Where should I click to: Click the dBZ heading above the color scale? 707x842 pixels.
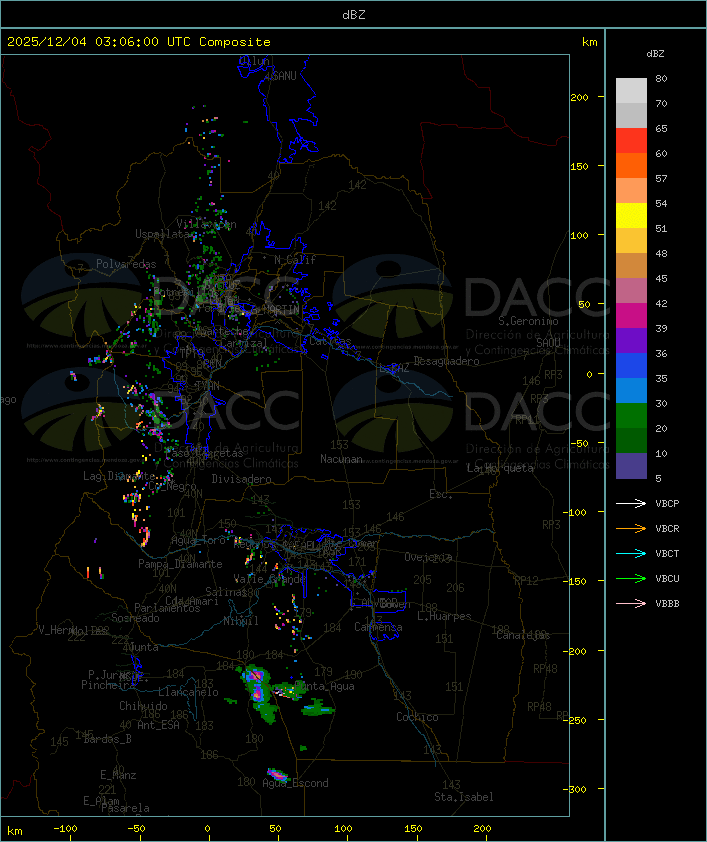click(655, 54)
